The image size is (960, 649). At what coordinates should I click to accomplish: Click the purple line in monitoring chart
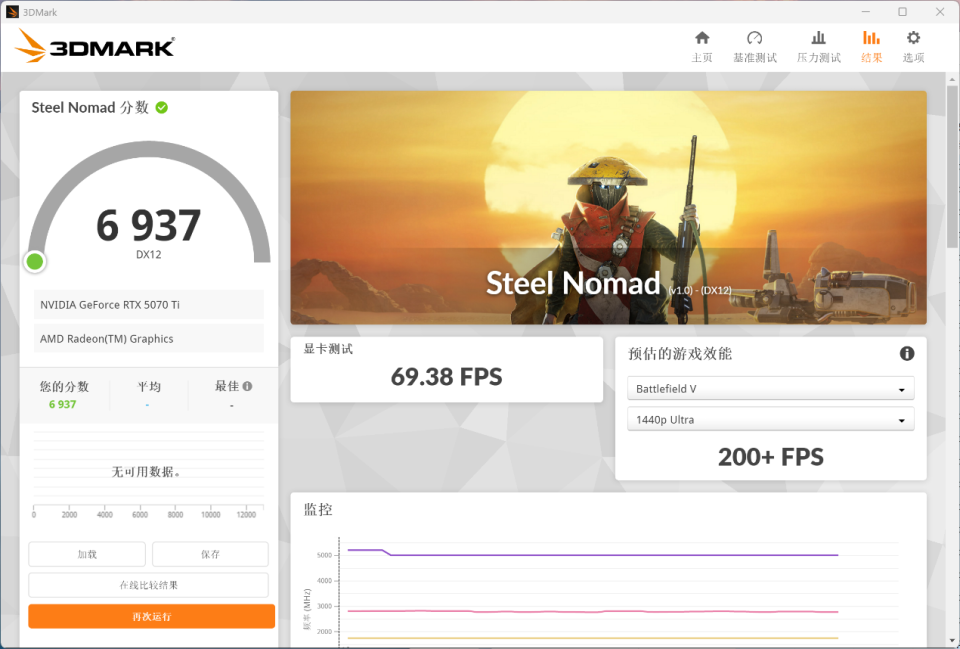(x=593, y=555)
